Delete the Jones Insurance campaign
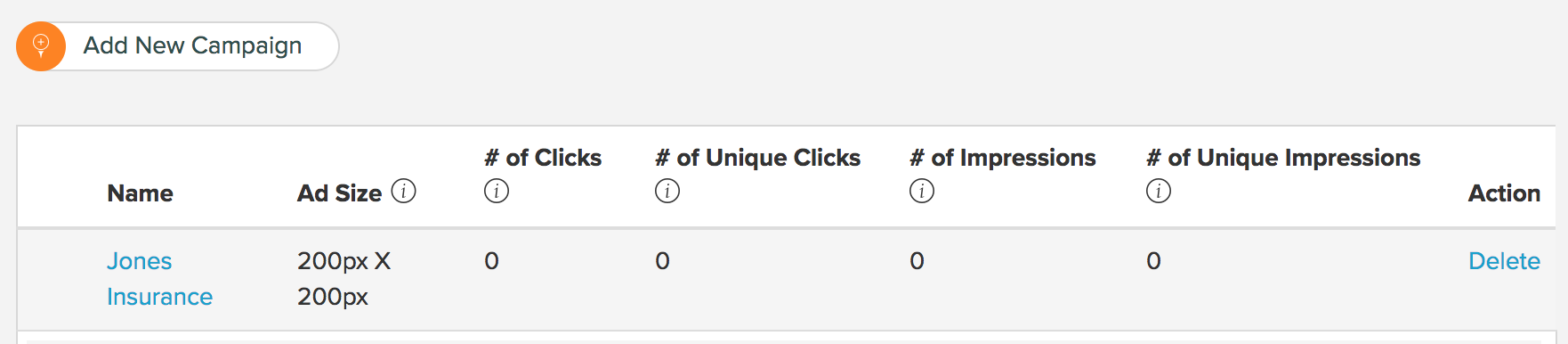Viewport: 1568px width, 344px height. click(1504, 261)
